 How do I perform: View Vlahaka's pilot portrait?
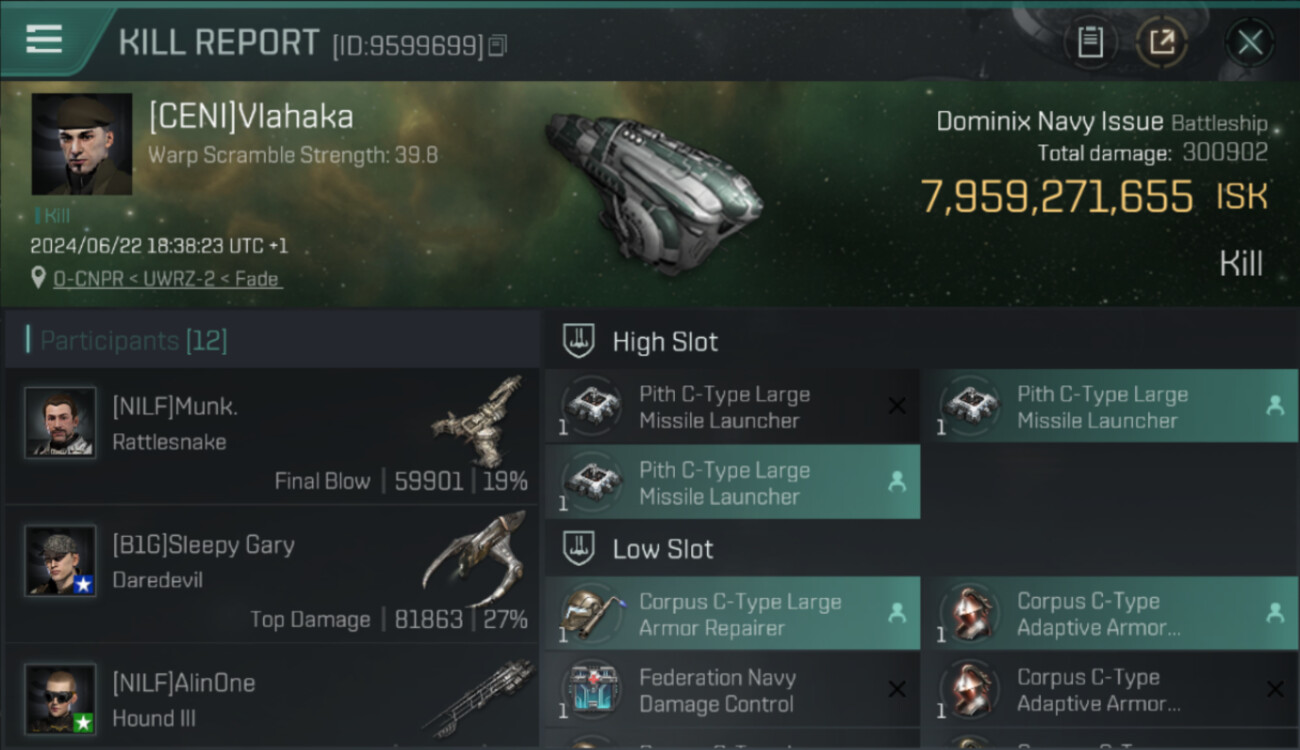82,144
